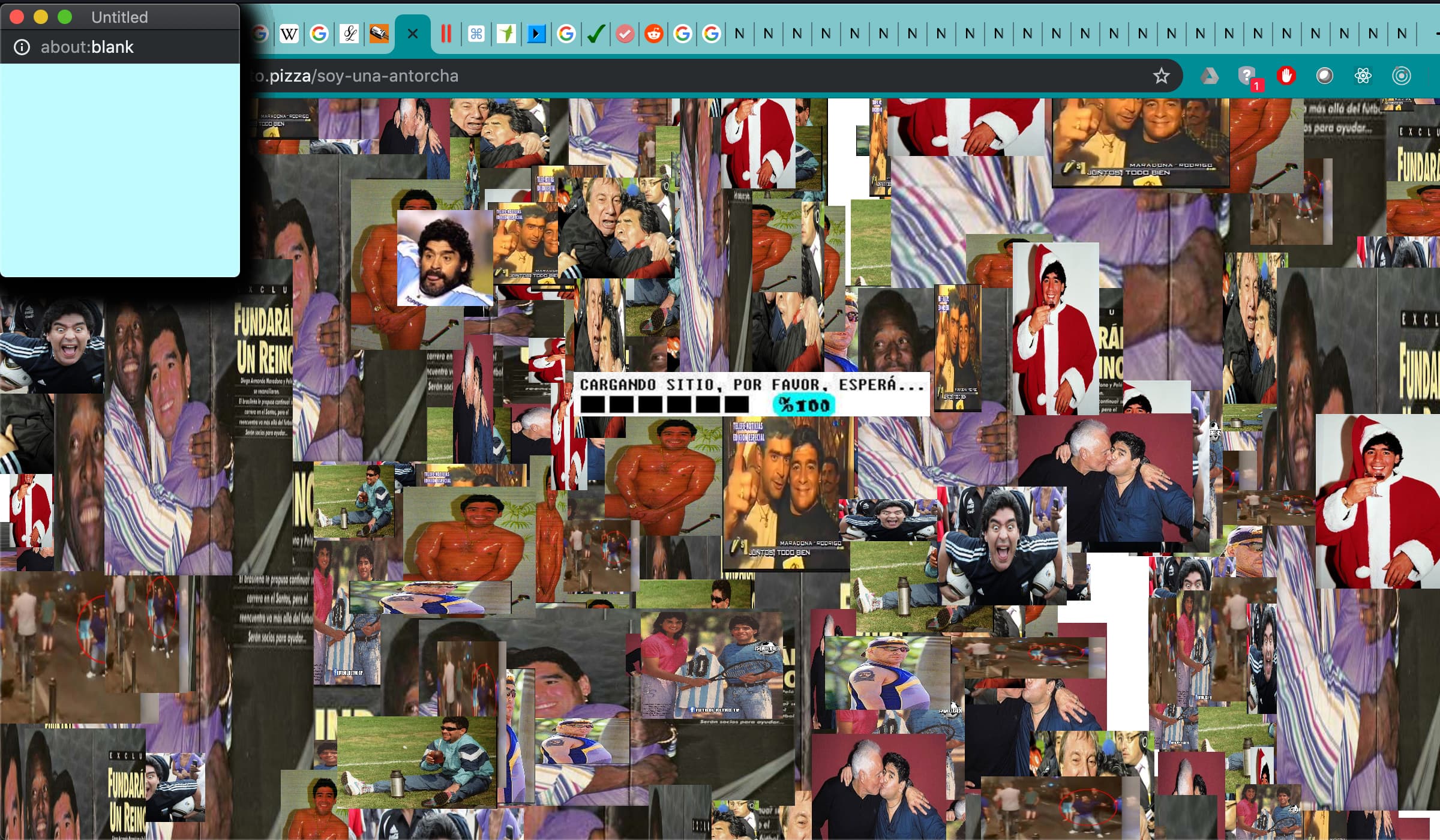1440x840 pixels.
Task: Open the Reddit tab
Action: pos(654,34)
